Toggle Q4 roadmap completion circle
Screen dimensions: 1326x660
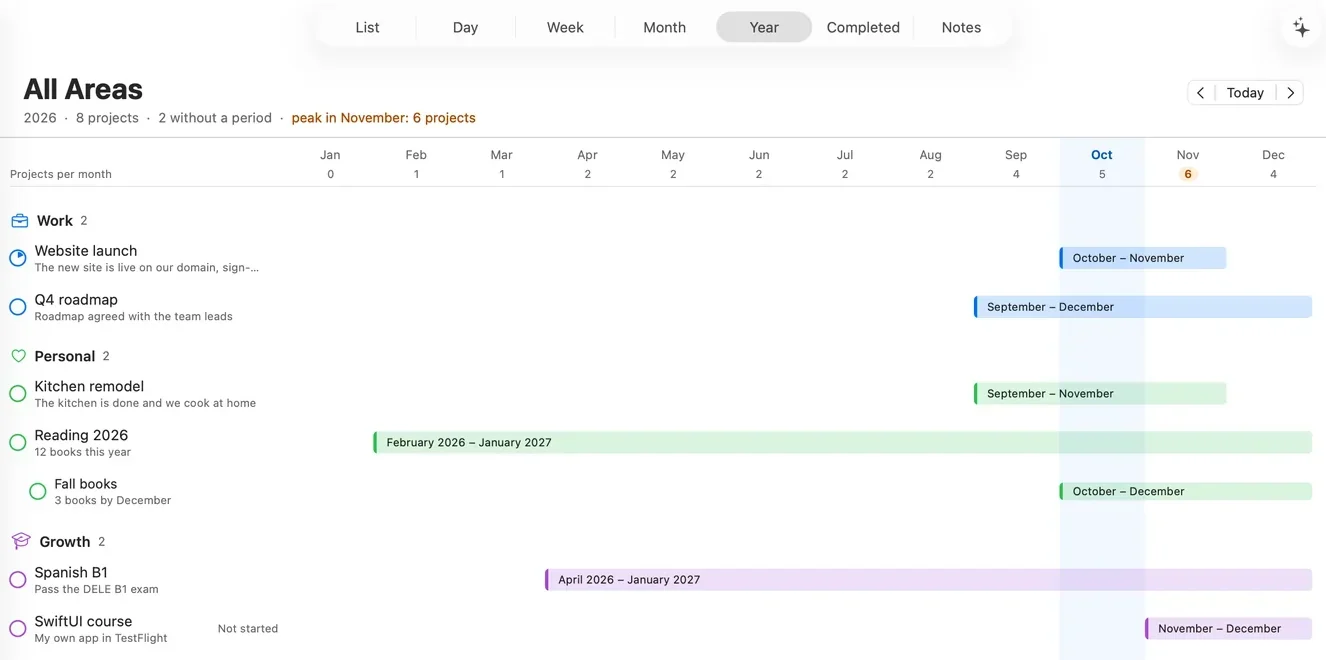tap(18, 307)
